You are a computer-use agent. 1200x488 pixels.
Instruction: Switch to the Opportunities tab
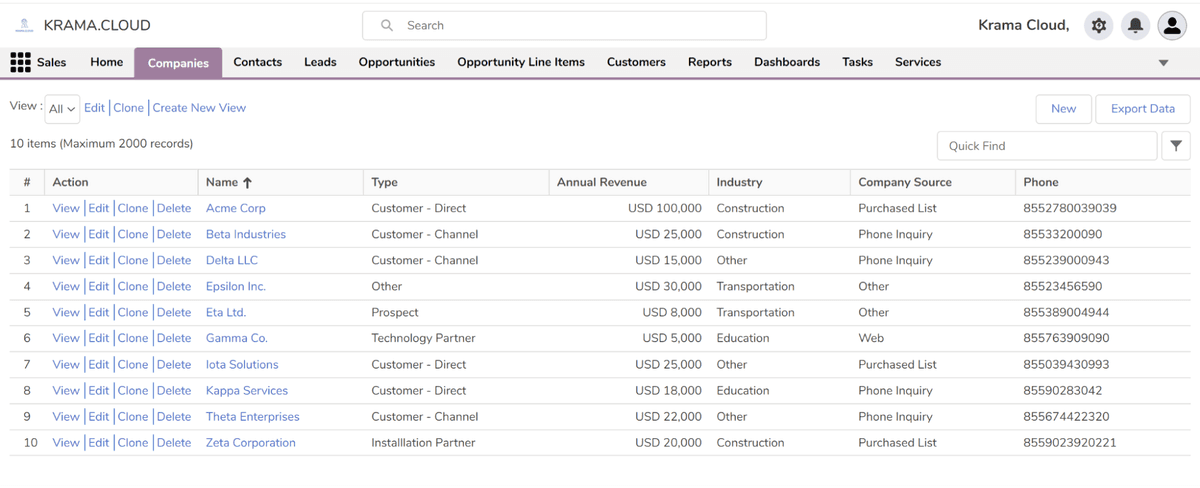(396, 62)
